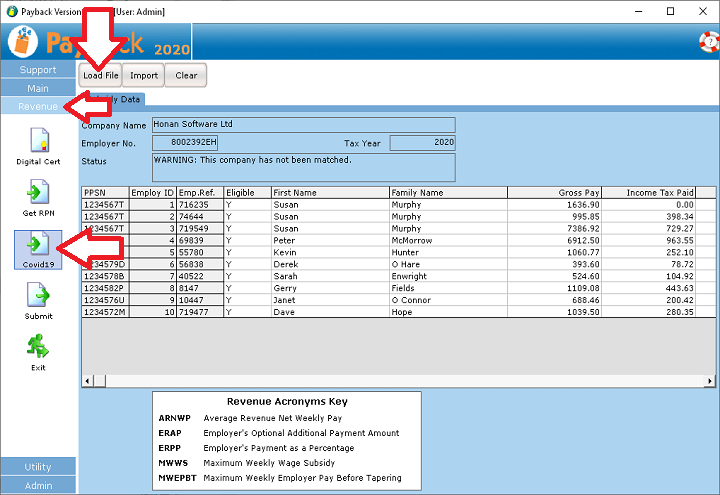Click the Submit icon

[37, 298]
